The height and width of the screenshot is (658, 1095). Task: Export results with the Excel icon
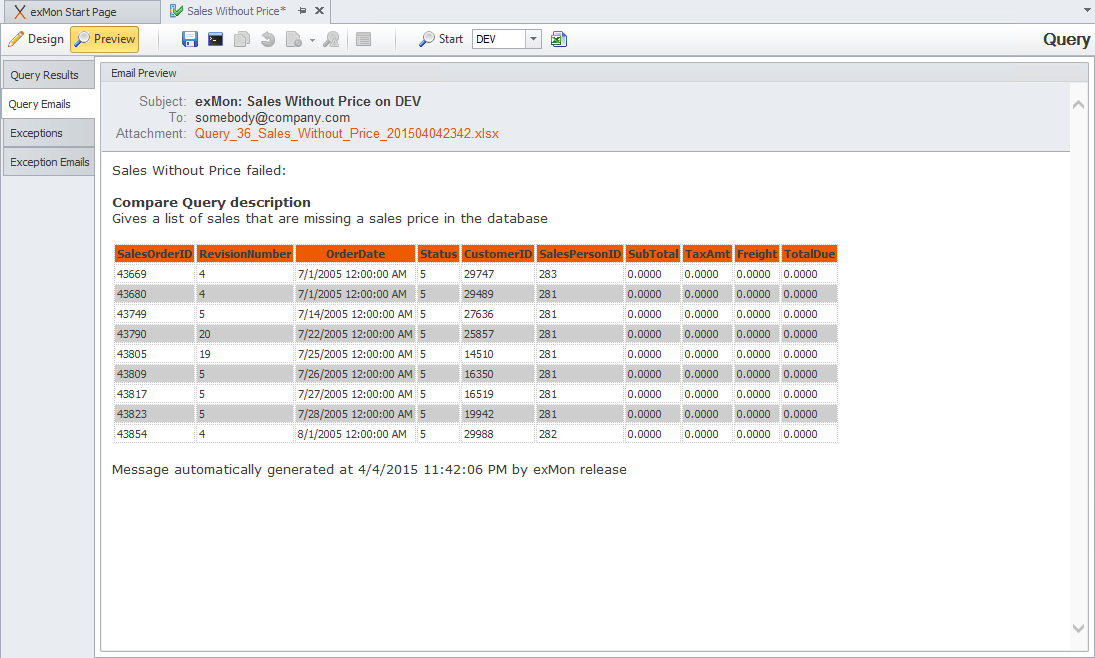click(x=559, y=39)
